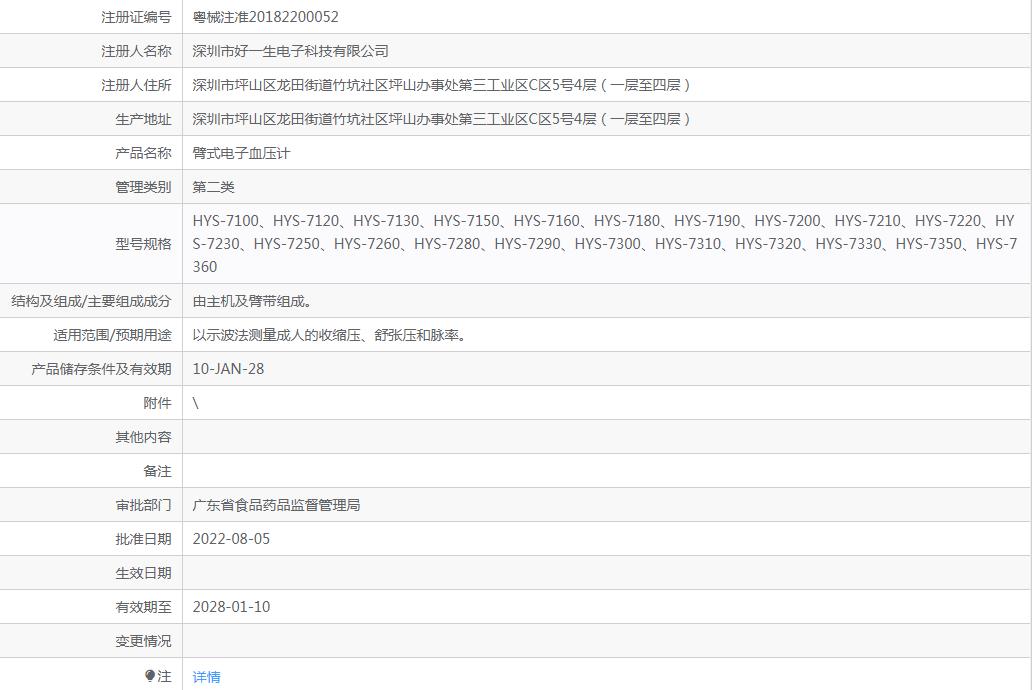1032x690 pixels.
Task: Click the 审批部门 label
Action: coord(143,505)
